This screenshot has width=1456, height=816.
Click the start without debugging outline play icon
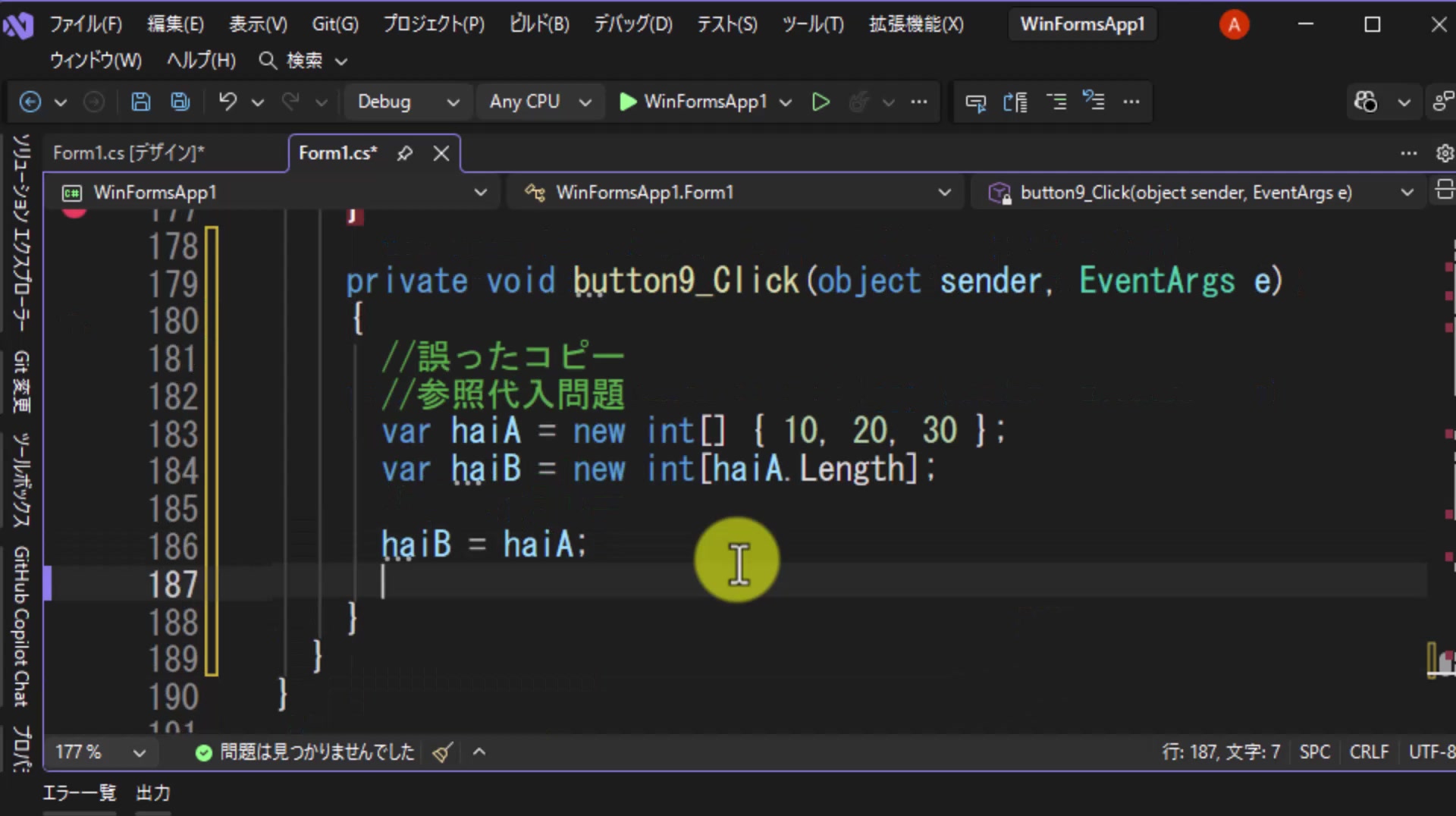pyautogui.click(x=821, y=102)
